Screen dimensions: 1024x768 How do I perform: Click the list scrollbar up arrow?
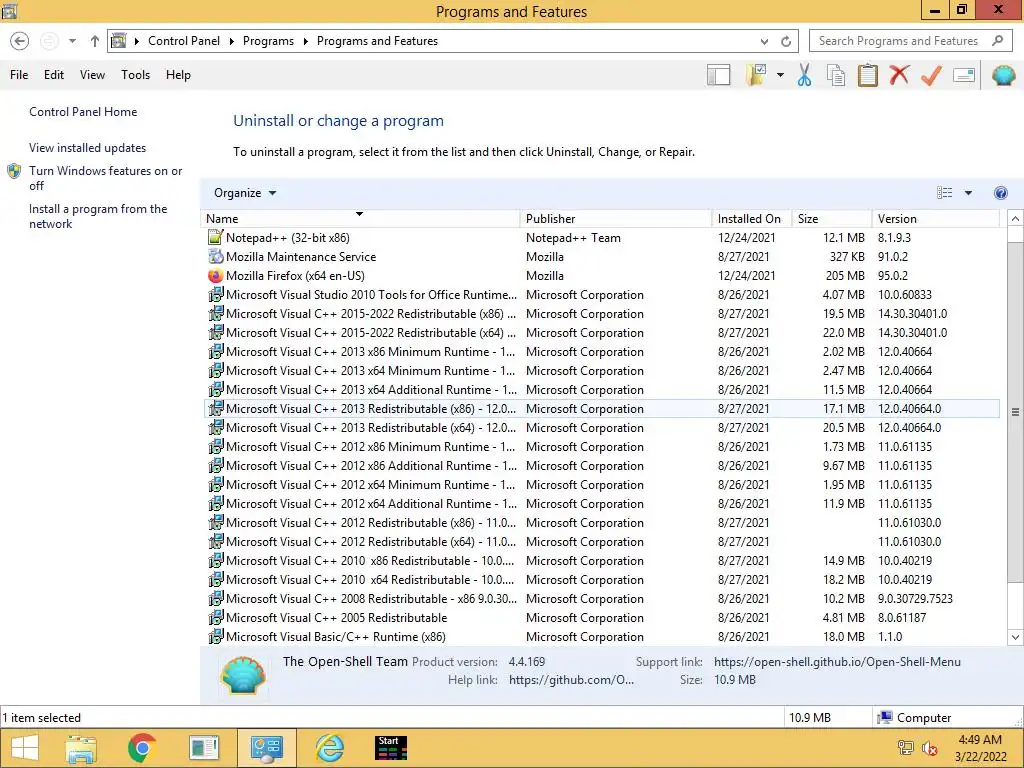point(1015,218)
